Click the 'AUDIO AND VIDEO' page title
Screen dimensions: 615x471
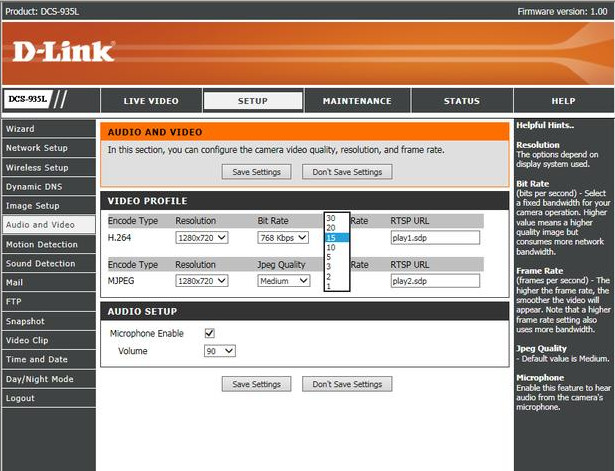[x=155, y=132]
